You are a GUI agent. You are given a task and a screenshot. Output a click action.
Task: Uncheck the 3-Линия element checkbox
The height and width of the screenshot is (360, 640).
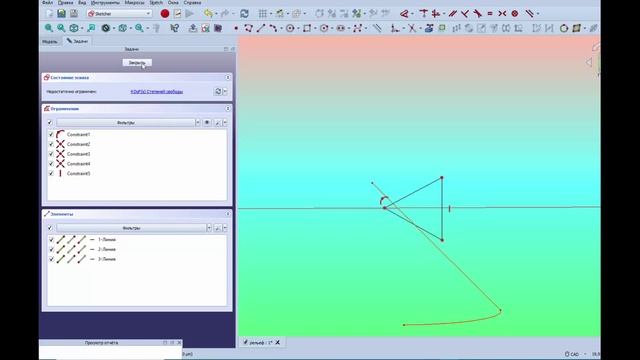tap(51, 259)
